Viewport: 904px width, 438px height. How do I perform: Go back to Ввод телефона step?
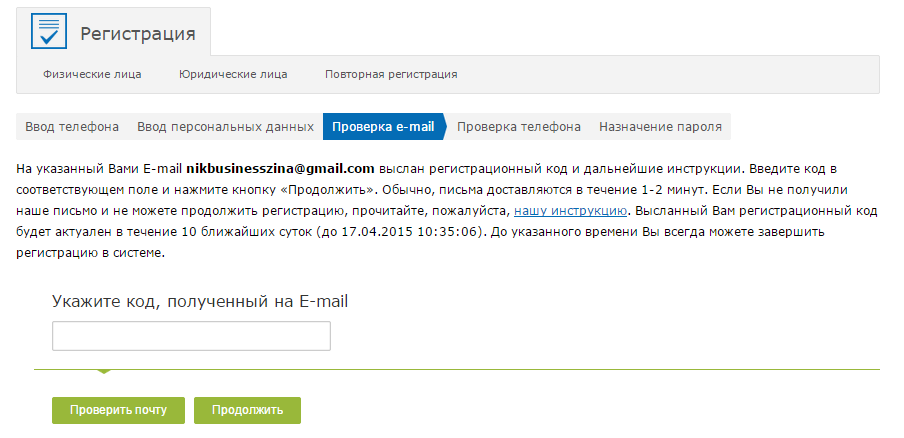72,127
